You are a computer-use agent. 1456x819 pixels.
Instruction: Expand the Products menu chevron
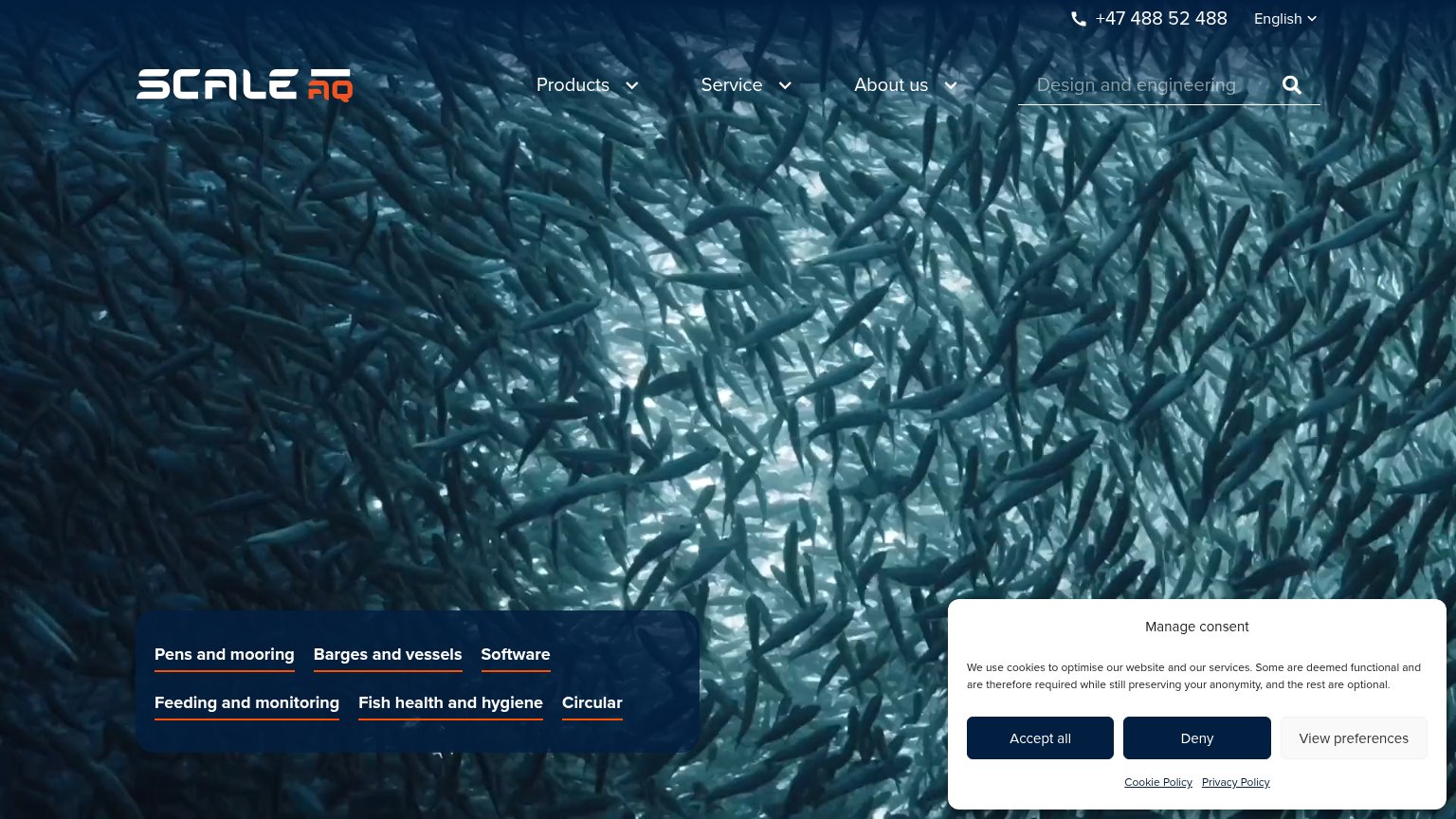[632, 85]
